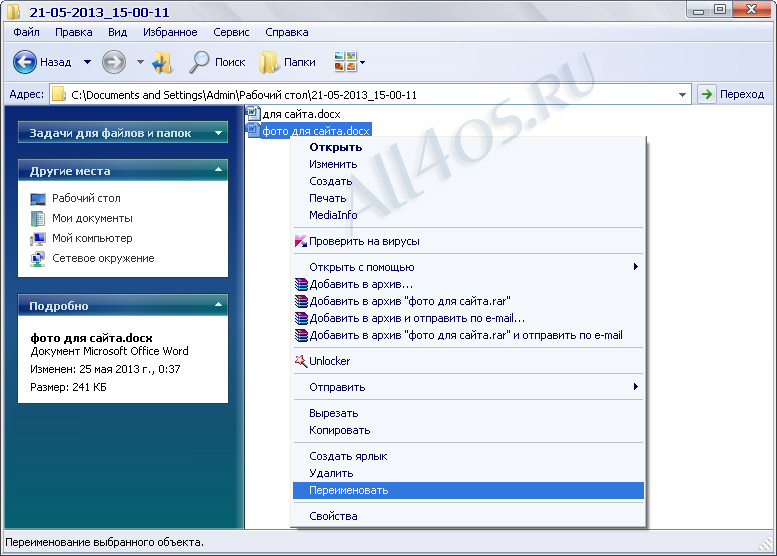This screenshot has width=777, height=556.
Task: Click the Word icon of для сайта.docx
Action: coord(253,113)
